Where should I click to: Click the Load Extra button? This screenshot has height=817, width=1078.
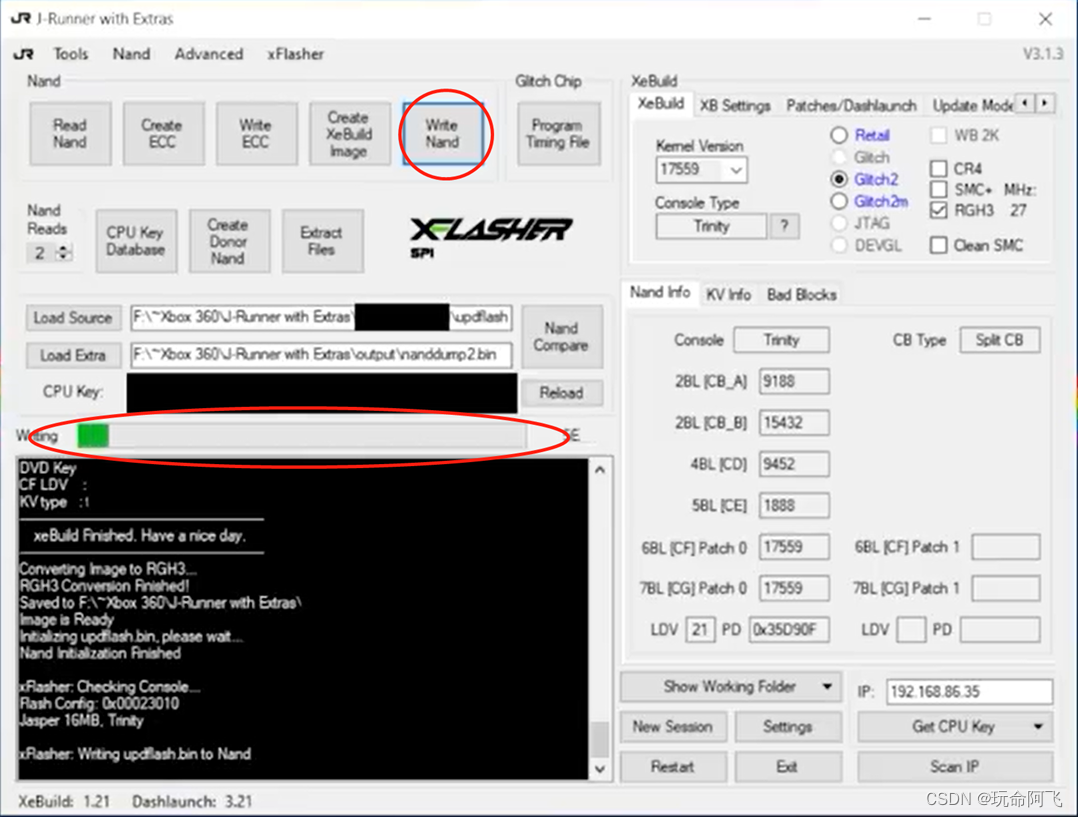pyautogui.click(x=74, y=355)
